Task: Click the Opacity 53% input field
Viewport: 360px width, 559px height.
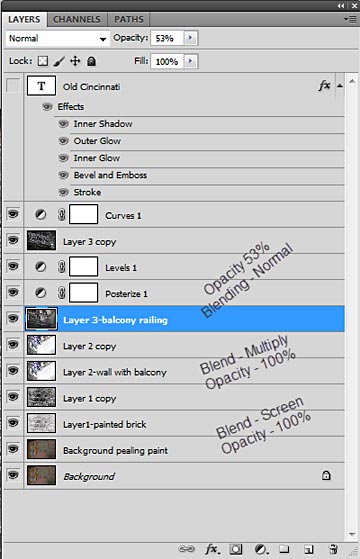Action: [167, 38]
